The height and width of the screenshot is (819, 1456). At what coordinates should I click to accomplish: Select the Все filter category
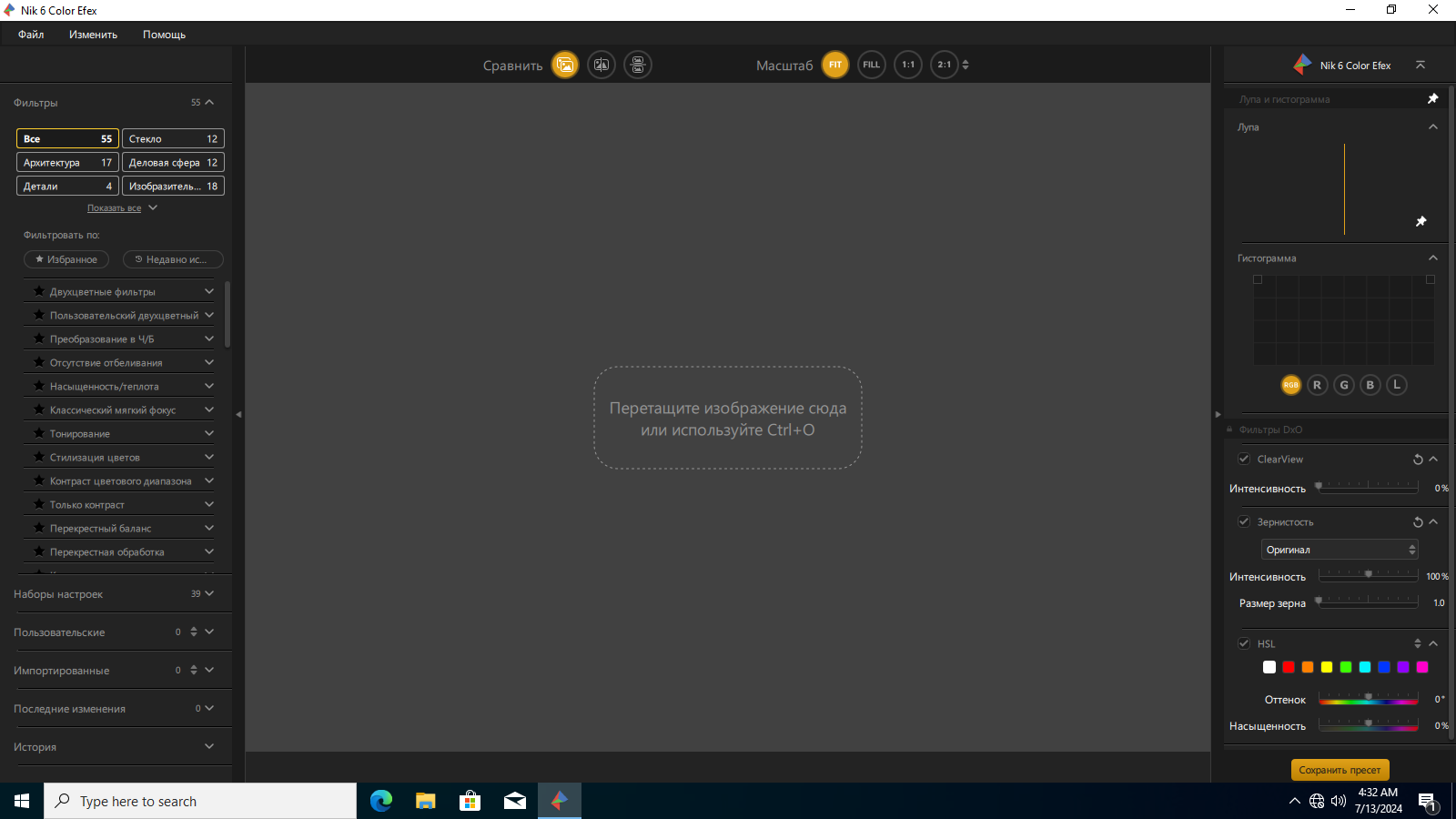point(67,138)
